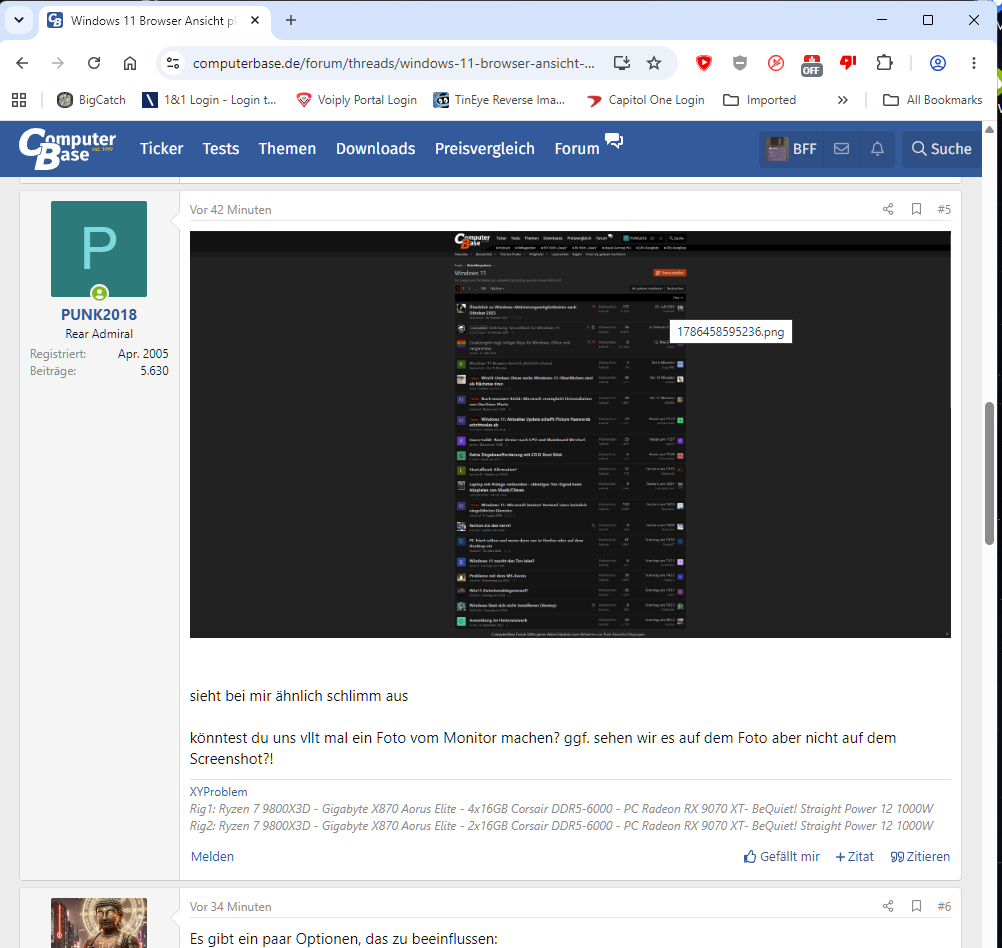Open the tab search dropdown arrow
The height and width of the screenshot is (948, 1002).
[19, 20]
